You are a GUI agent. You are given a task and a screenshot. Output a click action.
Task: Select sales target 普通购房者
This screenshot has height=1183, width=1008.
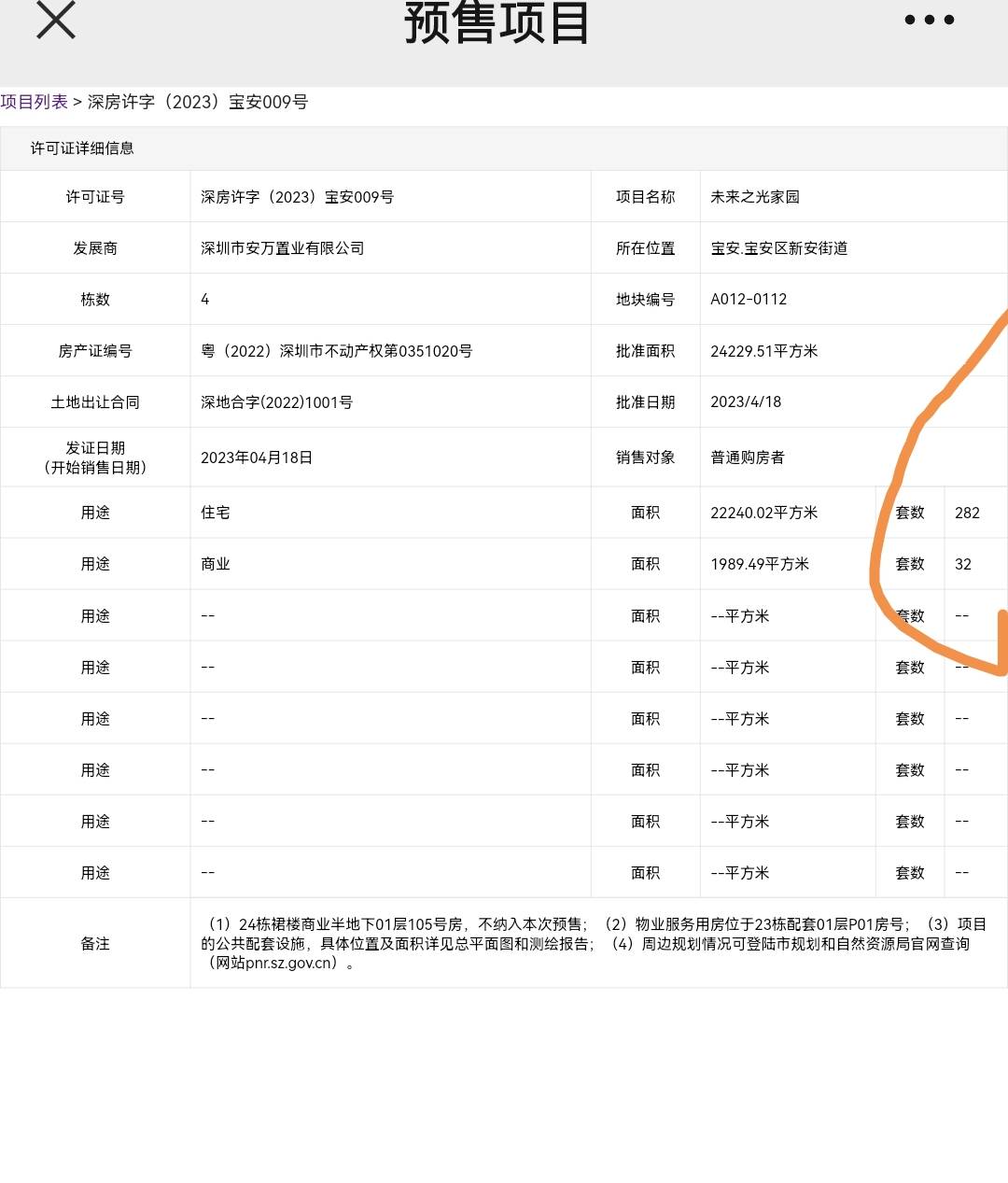pyautogui.click(x=748, y=458)
